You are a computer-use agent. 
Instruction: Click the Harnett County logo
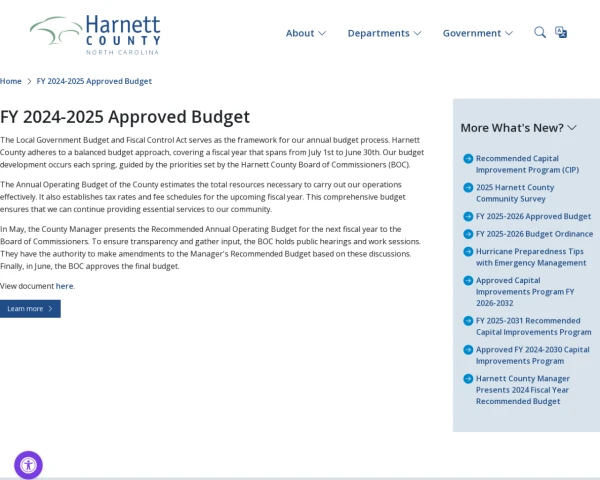click(x=95, y=33)
